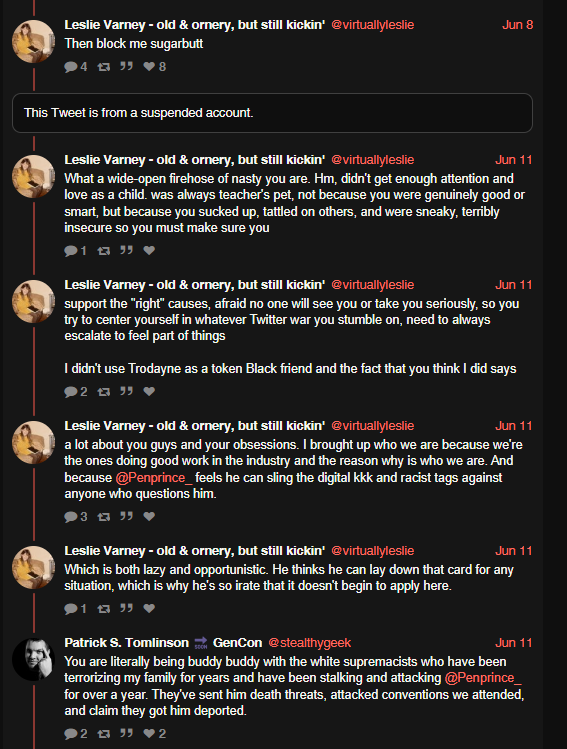Quote the "wide-open firehose of nasty" tweet

pos(126,250)
